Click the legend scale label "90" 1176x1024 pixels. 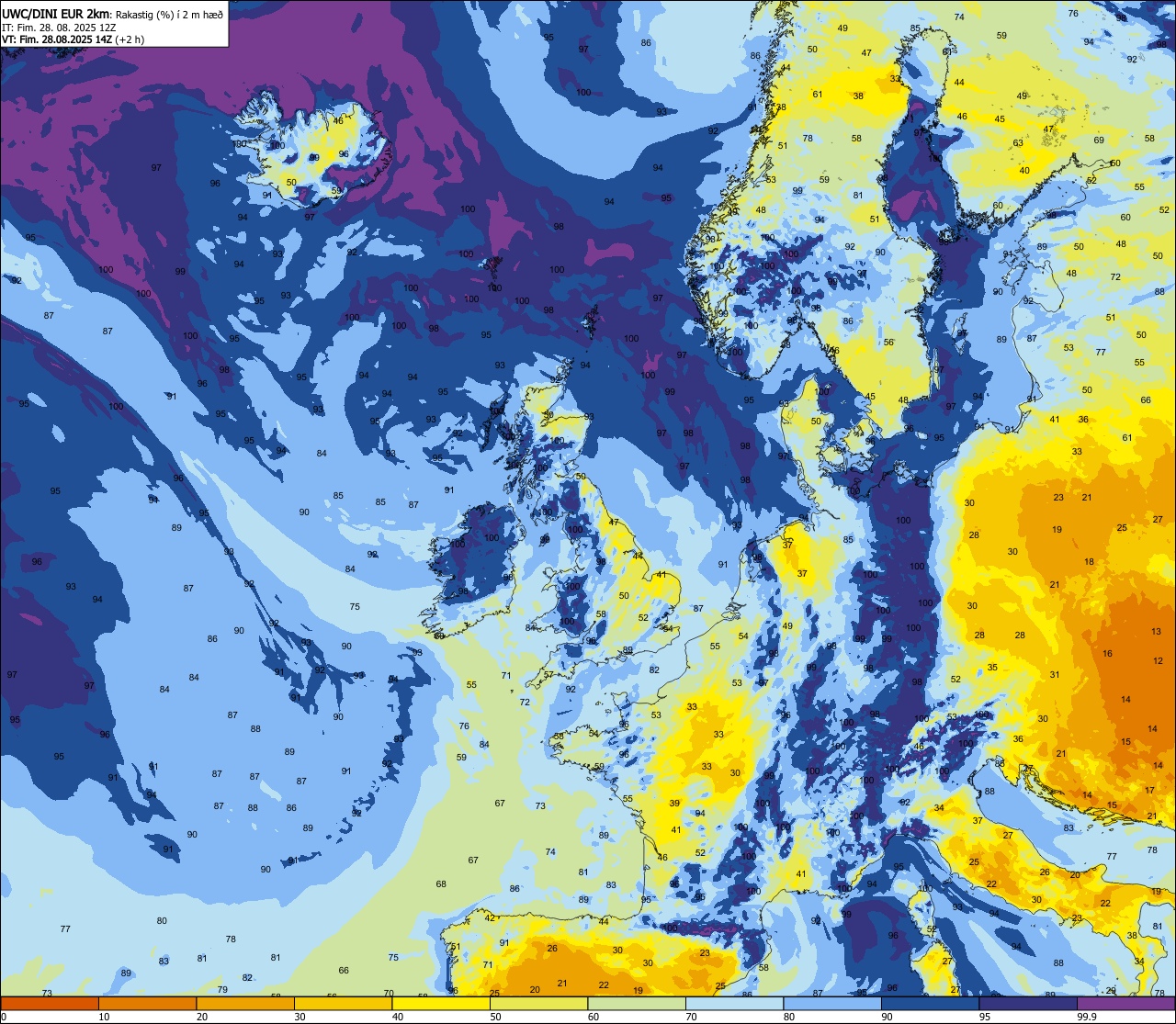coord(887,1017)
